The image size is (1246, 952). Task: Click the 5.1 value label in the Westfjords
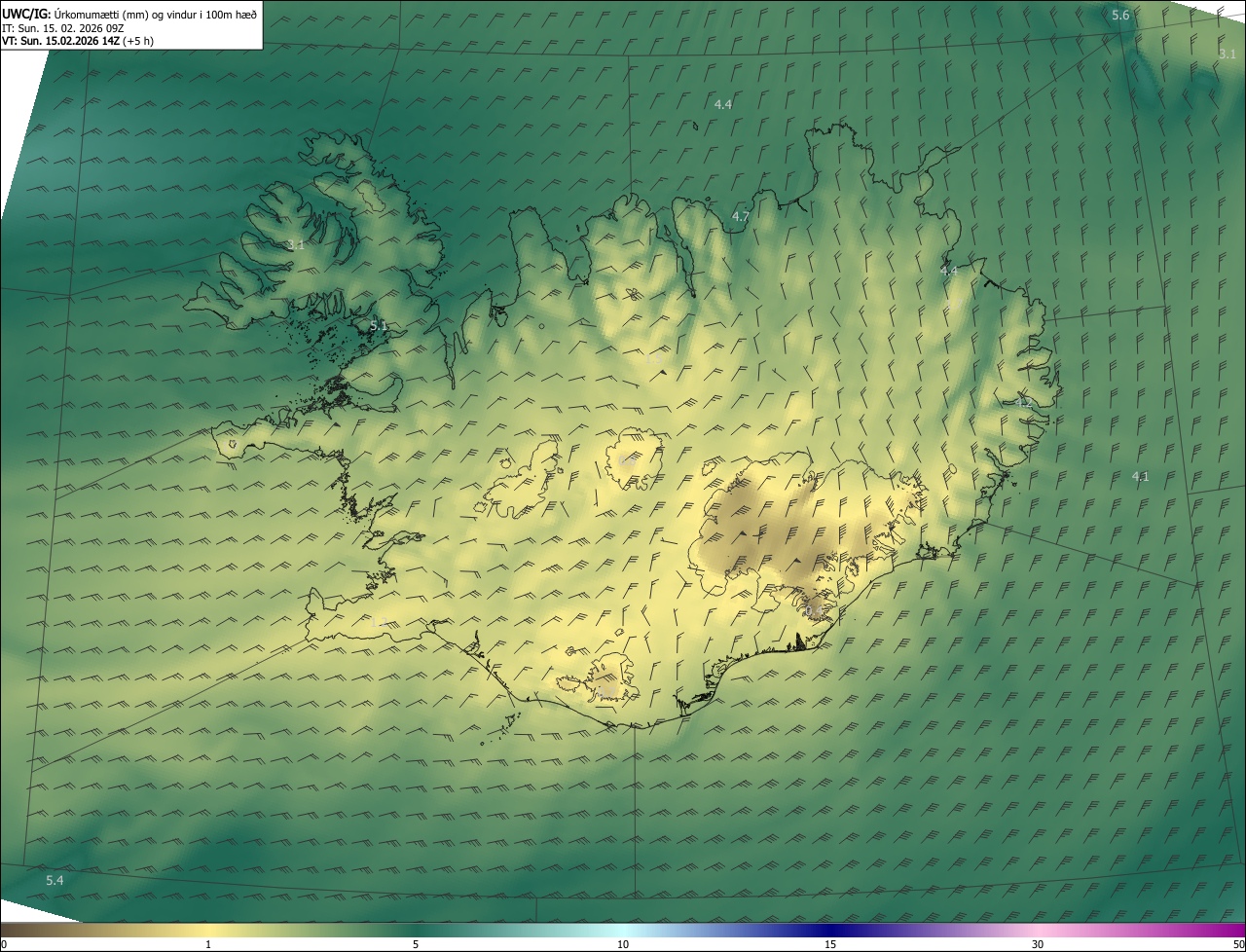379,325
